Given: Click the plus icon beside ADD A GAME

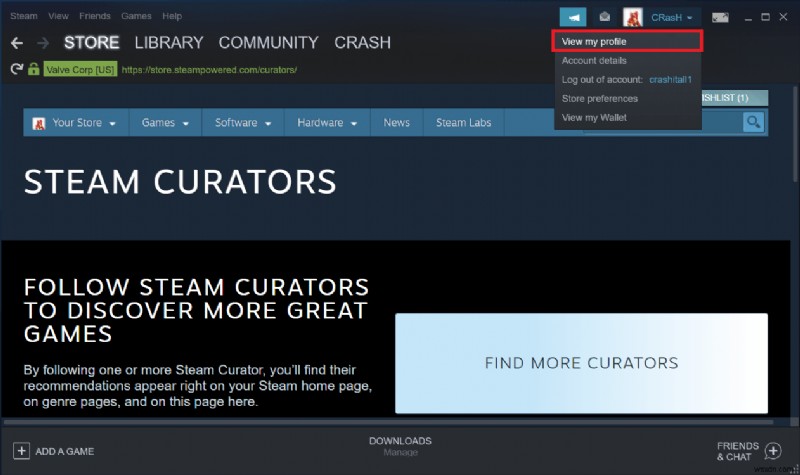Looking at the screenshot, I should pyautogui.click(x=21, y=451).
